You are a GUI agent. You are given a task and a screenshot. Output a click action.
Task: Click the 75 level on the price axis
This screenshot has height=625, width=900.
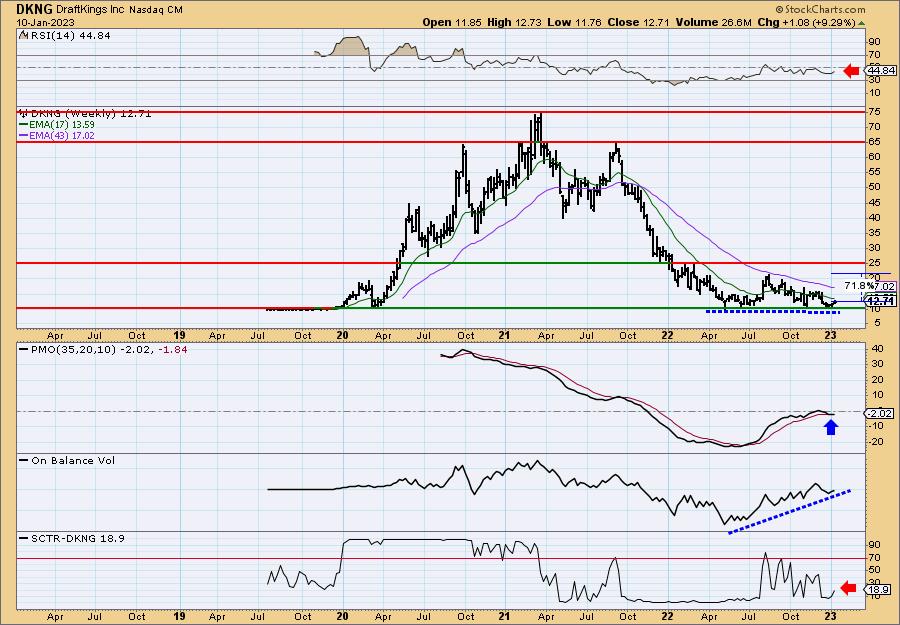pyautogui.click(x=875, y=112)
